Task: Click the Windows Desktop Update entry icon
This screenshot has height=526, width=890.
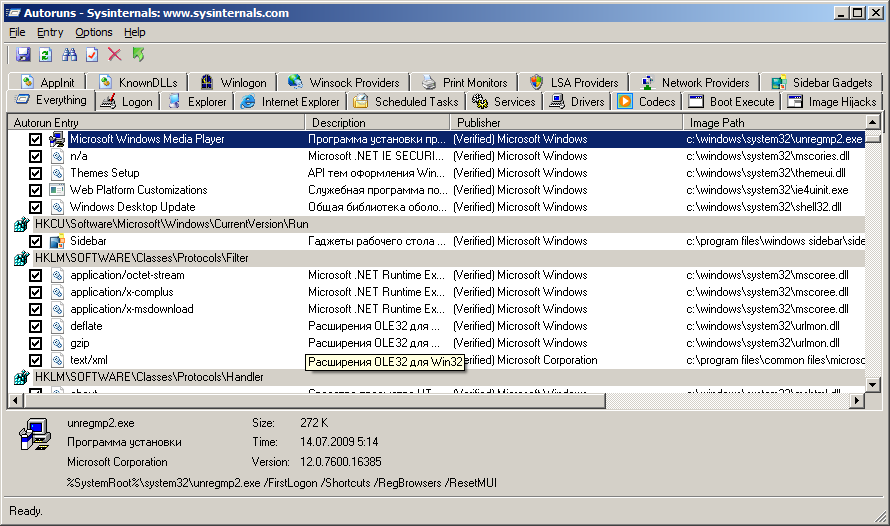Action: coord(57,207)
